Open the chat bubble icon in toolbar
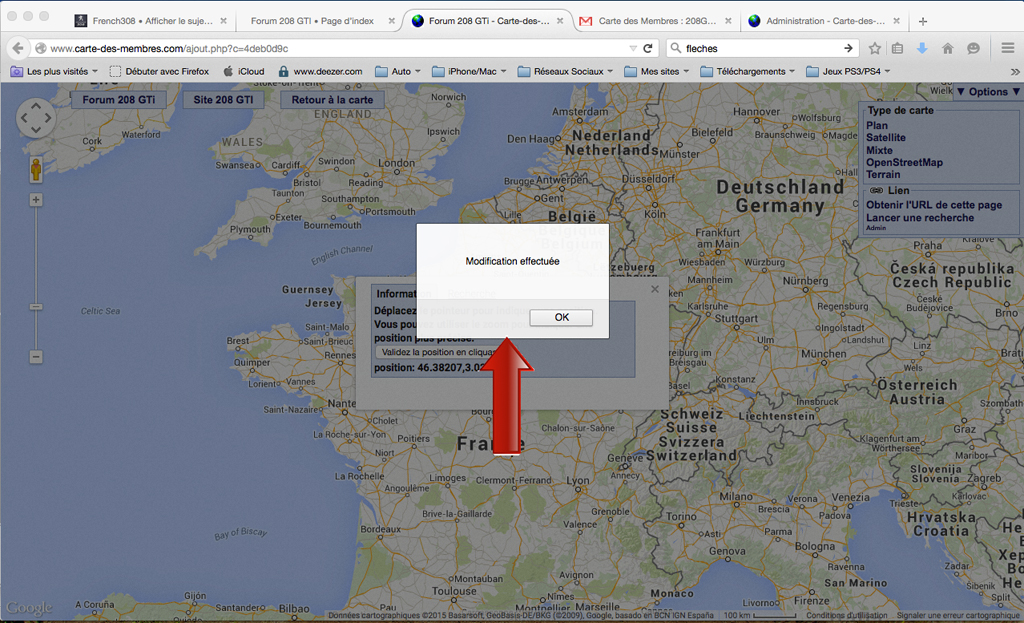The width and height of the screenshot is (1024, 623). coord(973,48)
